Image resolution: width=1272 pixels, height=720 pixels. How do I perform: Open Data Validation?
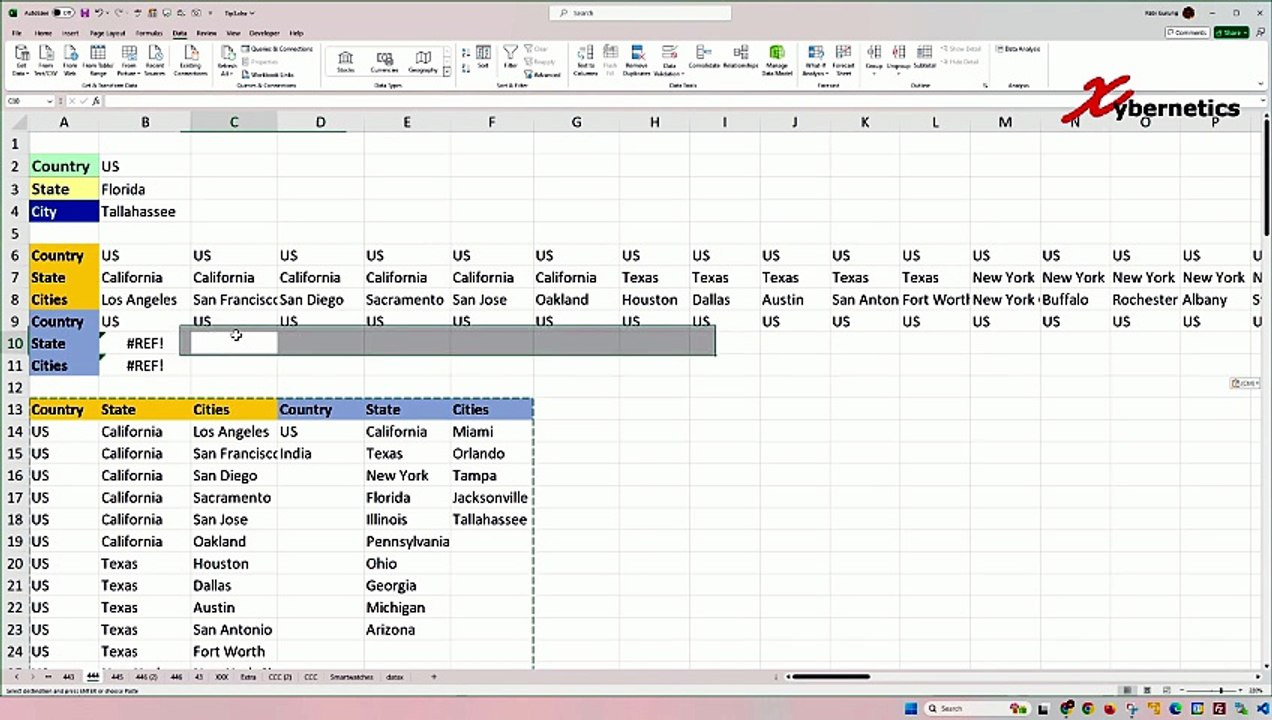(x=670, y=60)
